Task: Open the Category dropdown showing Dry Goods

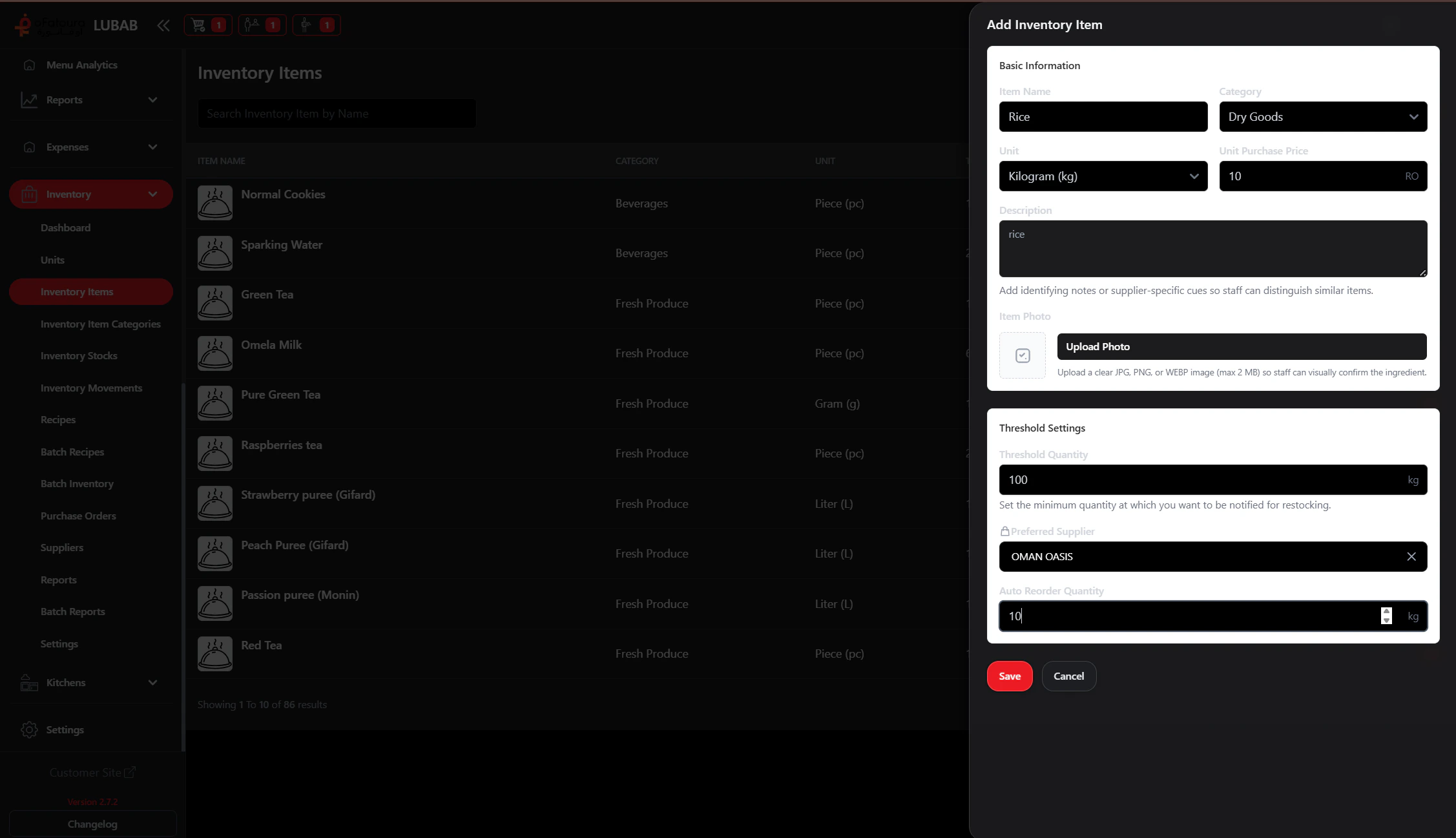Action: [1322, 117]
